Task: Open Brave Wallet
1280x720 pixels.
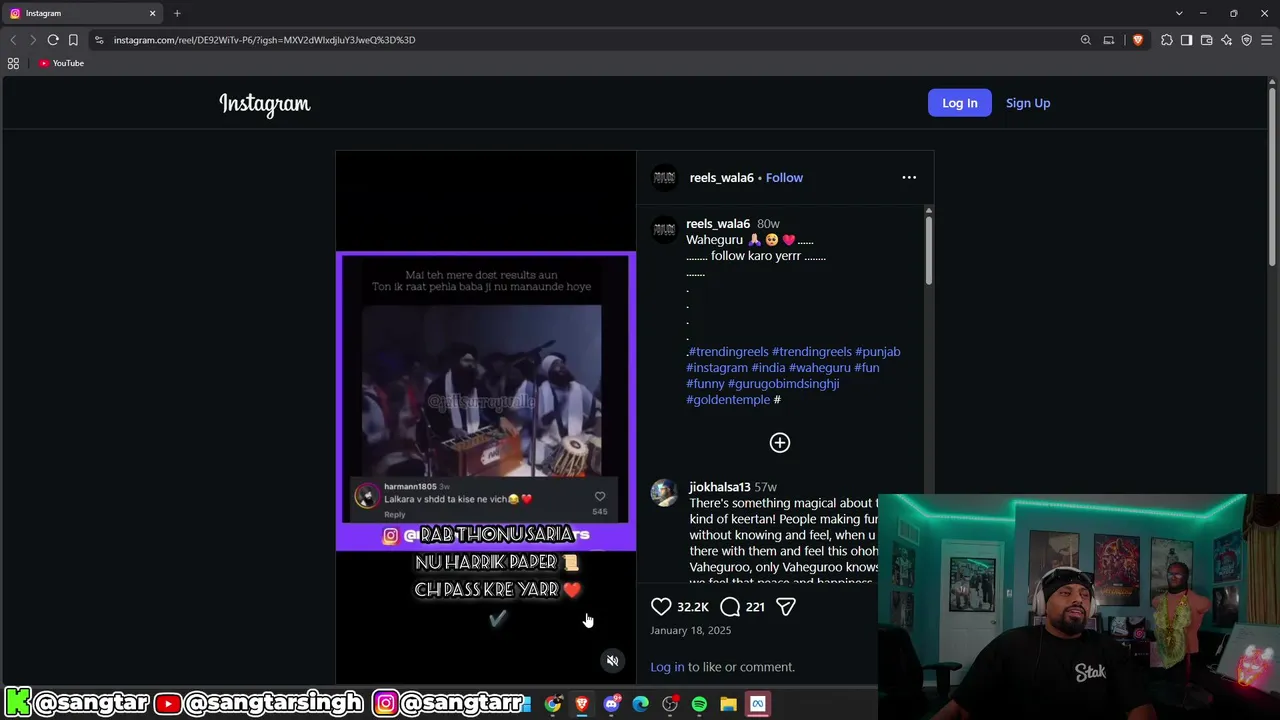Action: pyautogui.click(x=1207, y=40)
